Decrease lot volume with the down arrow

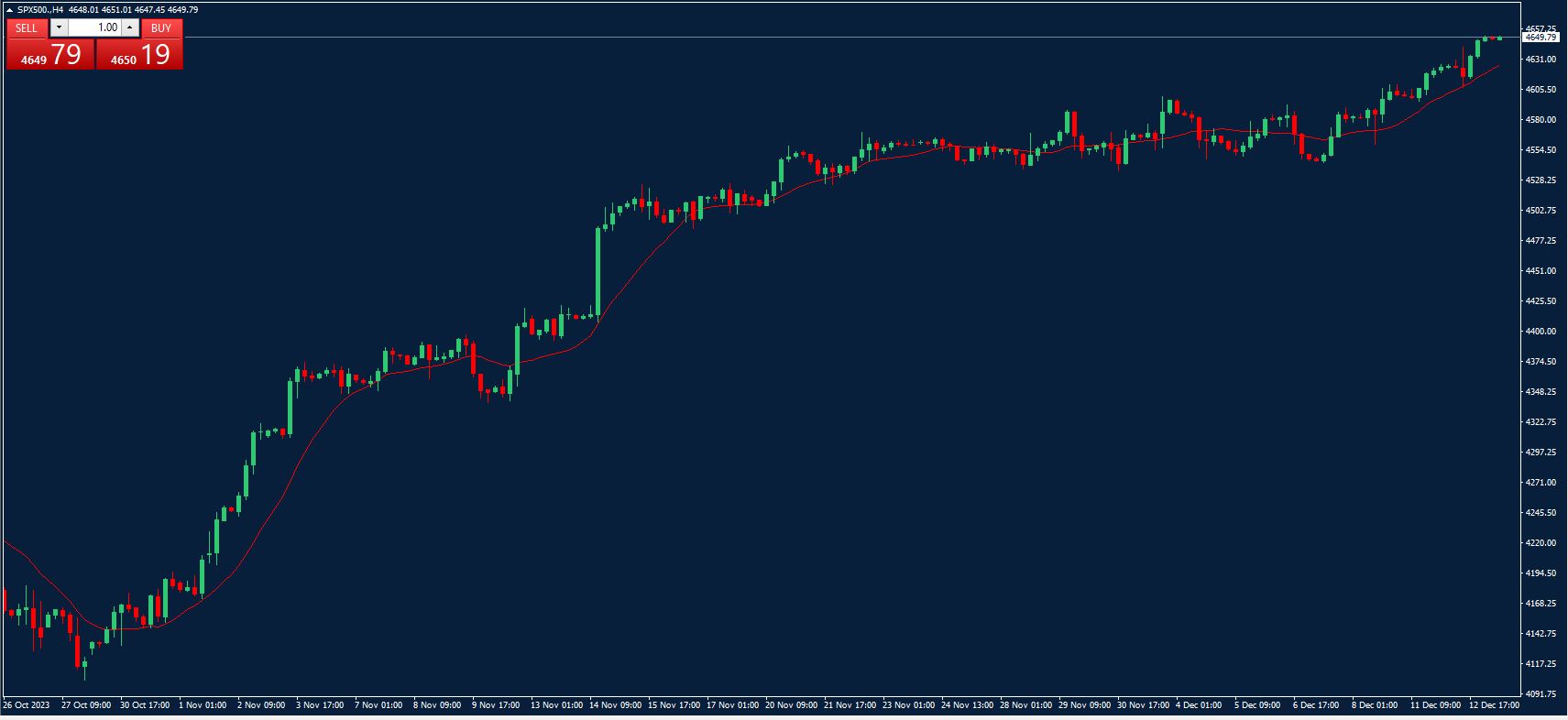coord(59,27)
